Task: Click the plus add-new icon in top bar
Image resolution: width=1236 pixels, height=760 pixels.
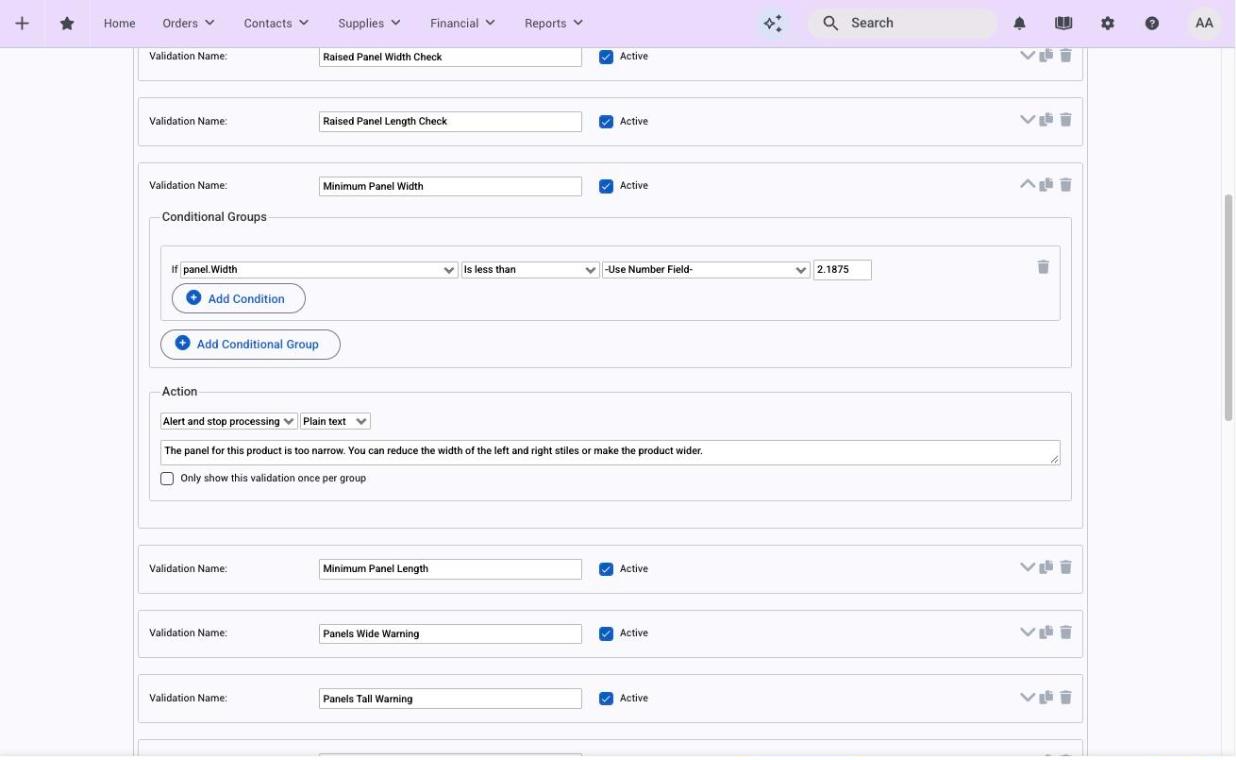Action: 22,23
